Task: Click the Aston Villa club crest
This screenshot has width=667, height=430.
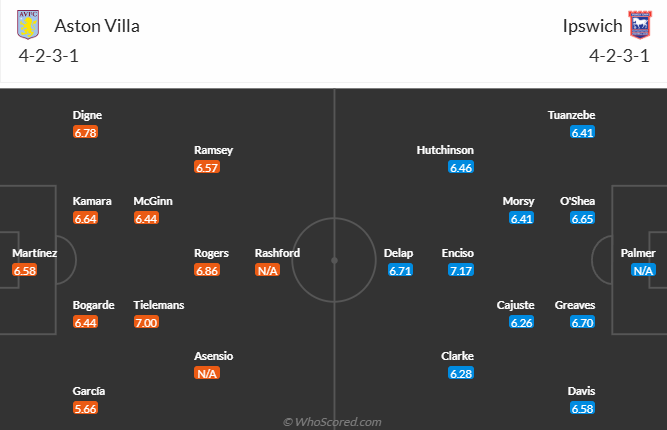Action: [x=30, y=26]
